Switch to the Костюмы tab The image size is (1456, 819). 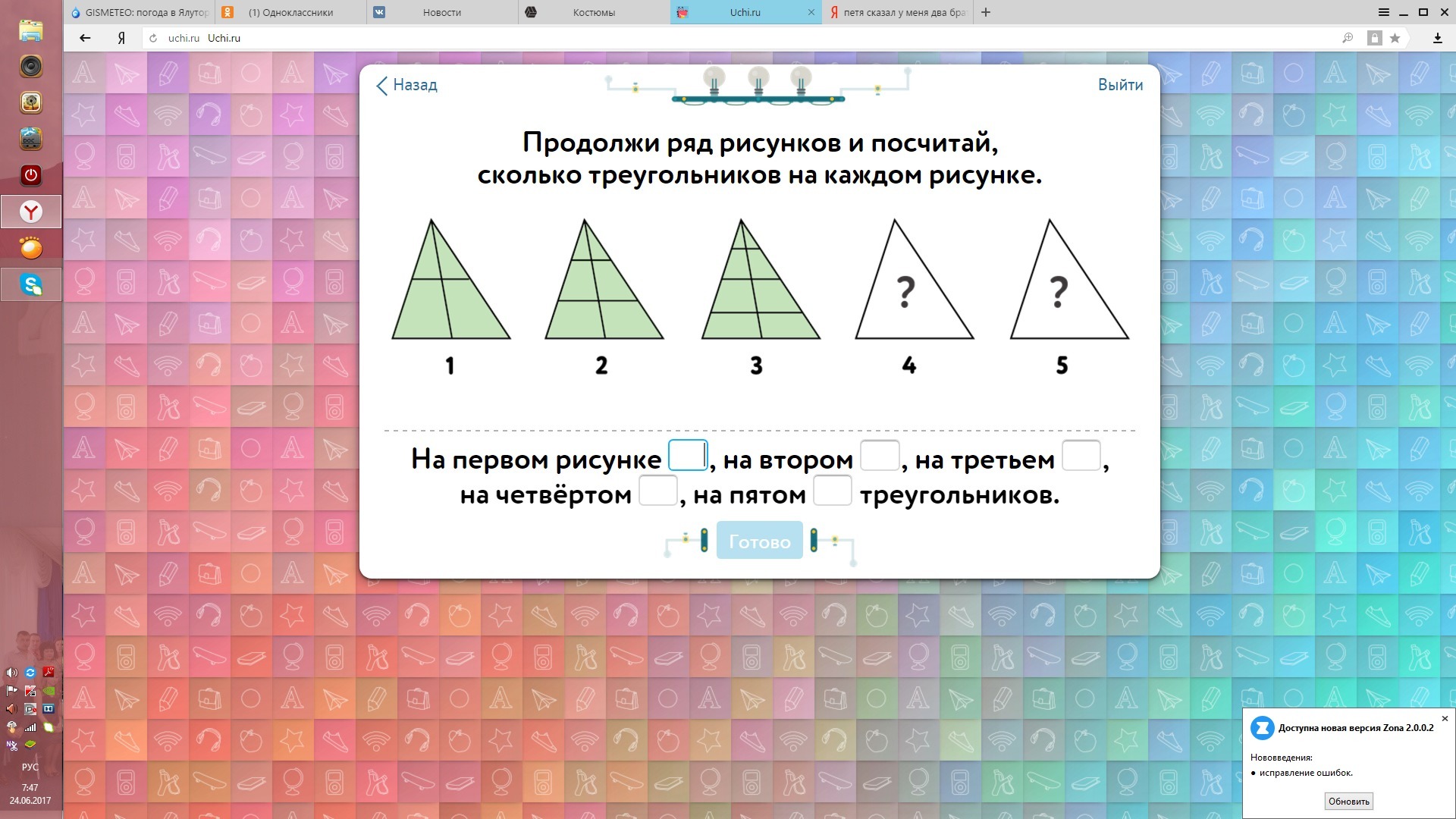point(594,12)
